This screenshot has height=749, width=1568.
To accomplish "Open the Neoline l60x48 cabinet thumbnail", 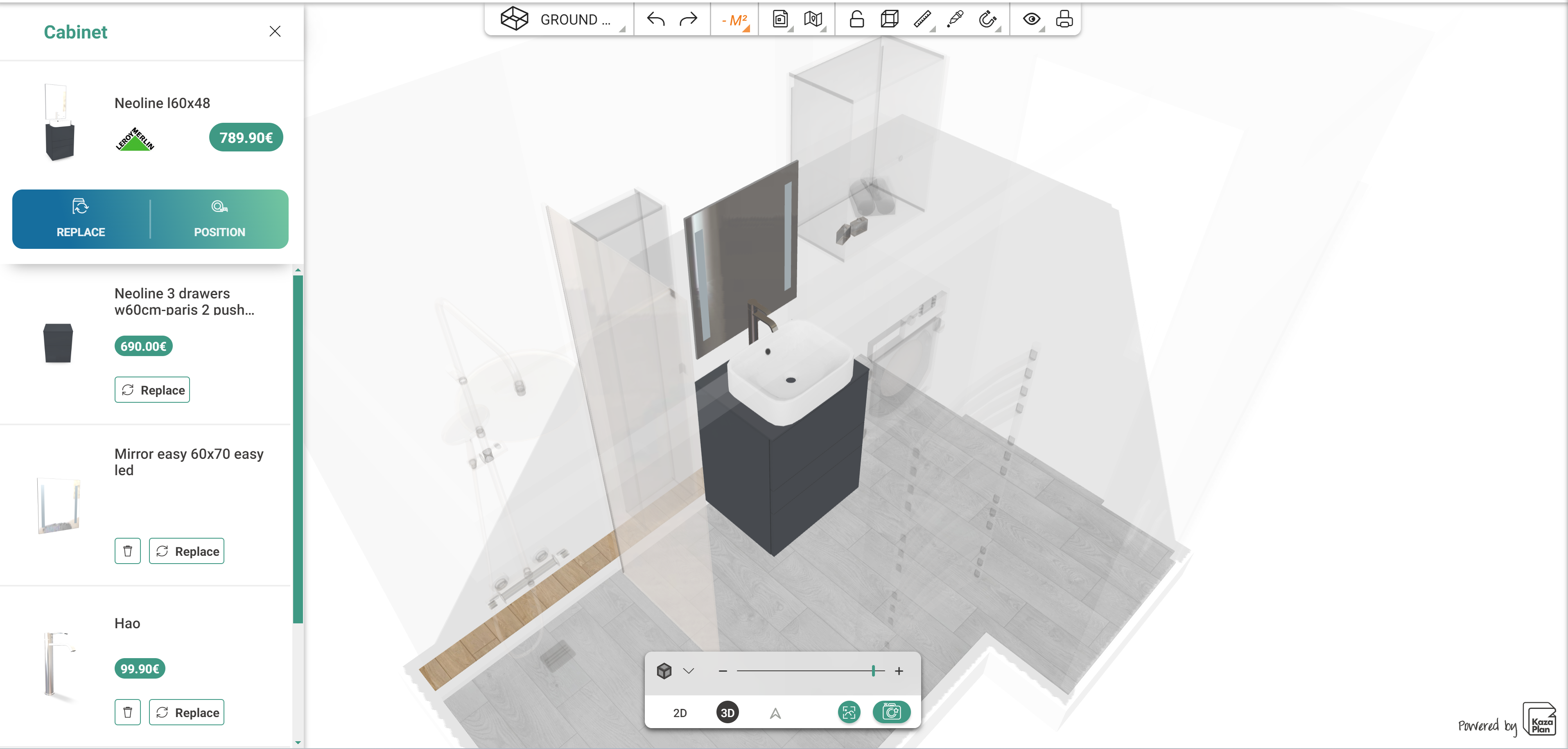I will click(60, 122).
